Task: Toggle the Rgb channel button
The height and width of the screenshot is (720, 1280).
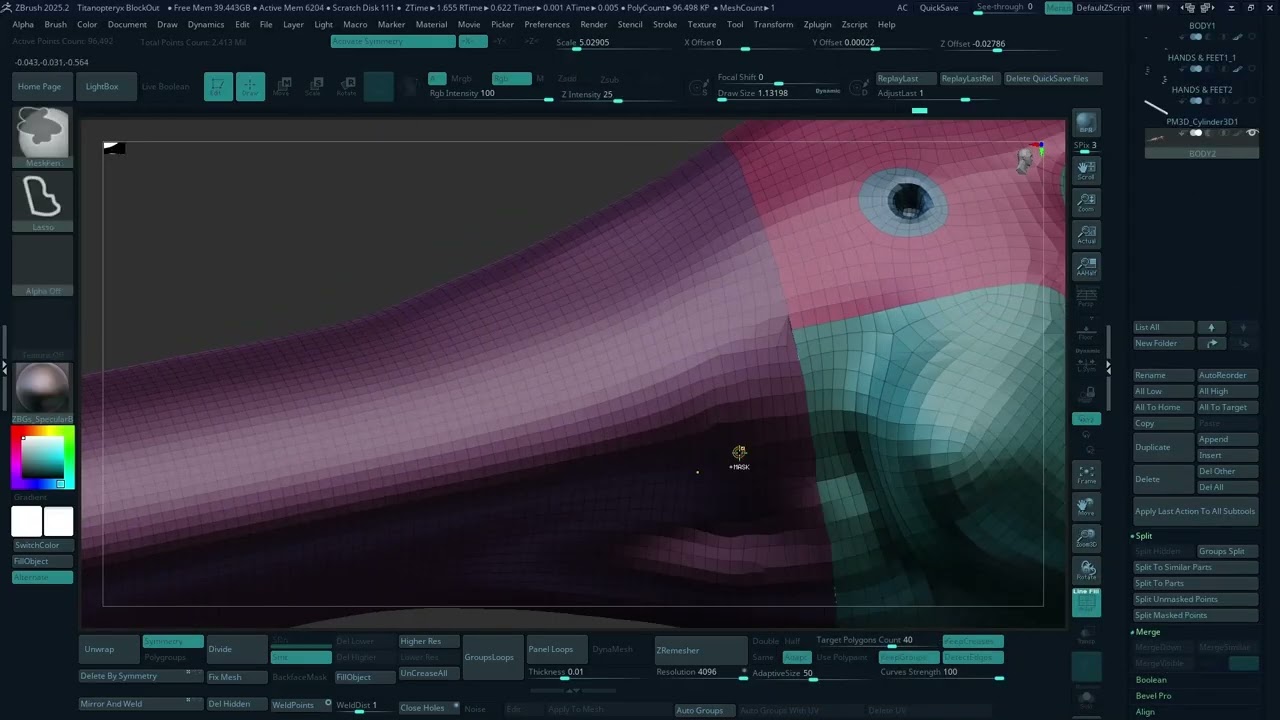Action: [511, 78]
